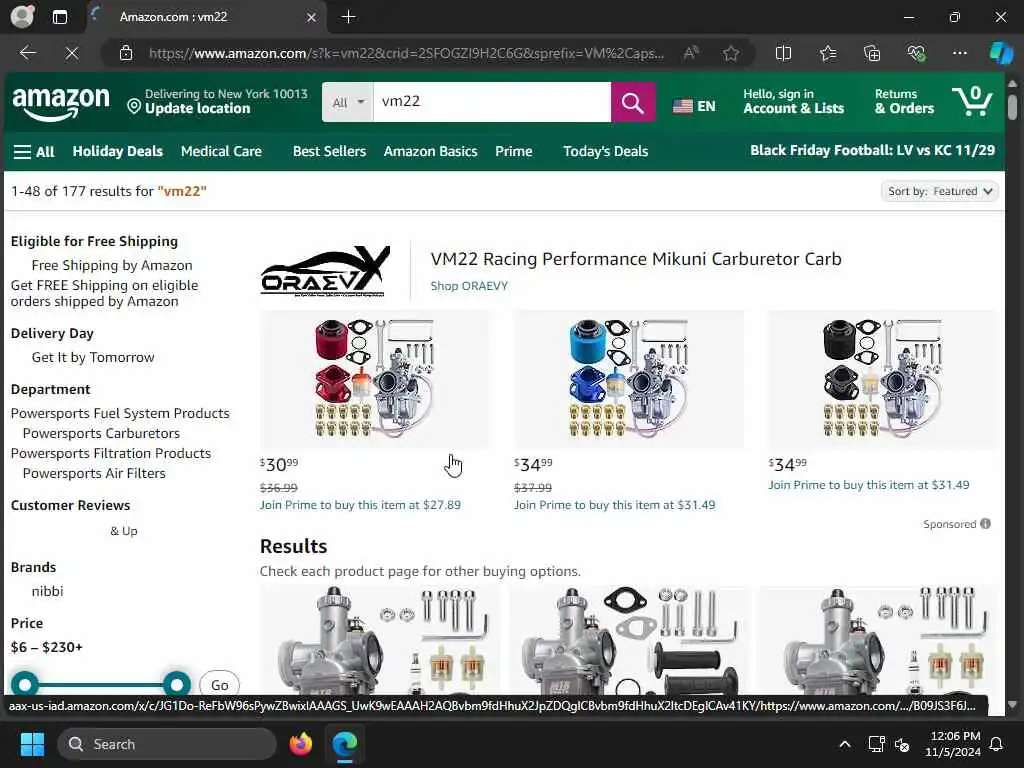1024x768 pixels.
Task: Open red carburetor kit $30.99 thumbnail
Action: [375, 379]
